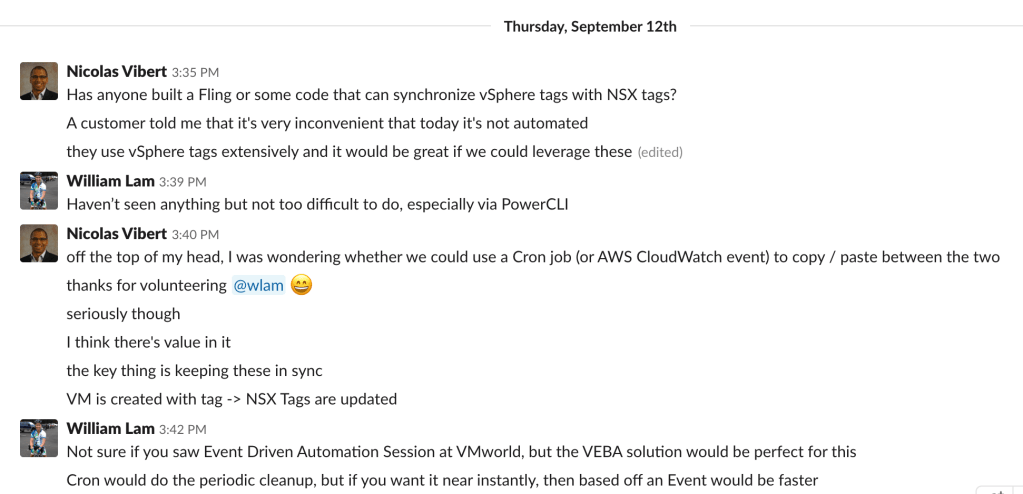Click the William Lam name at 3:39 PM
1023x494 pixels.
110,181
